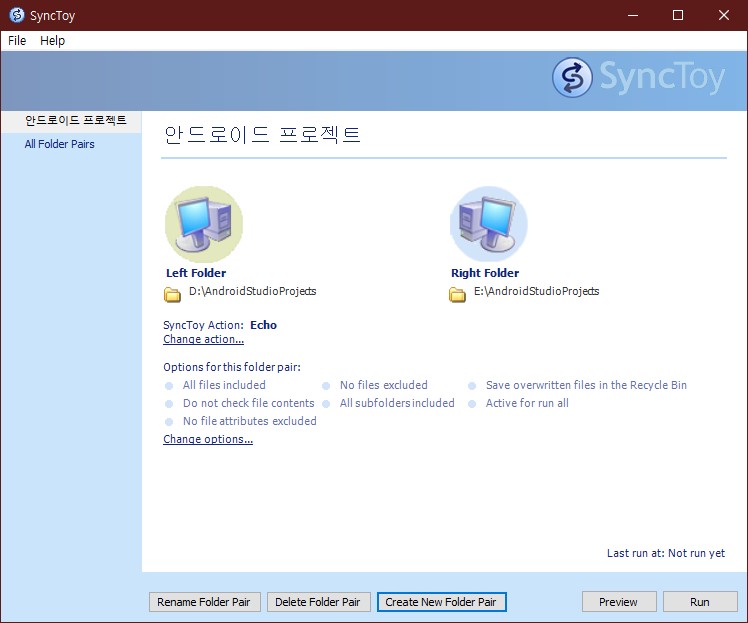
Task: Click the Run button
Action: (x=700, y=602)
